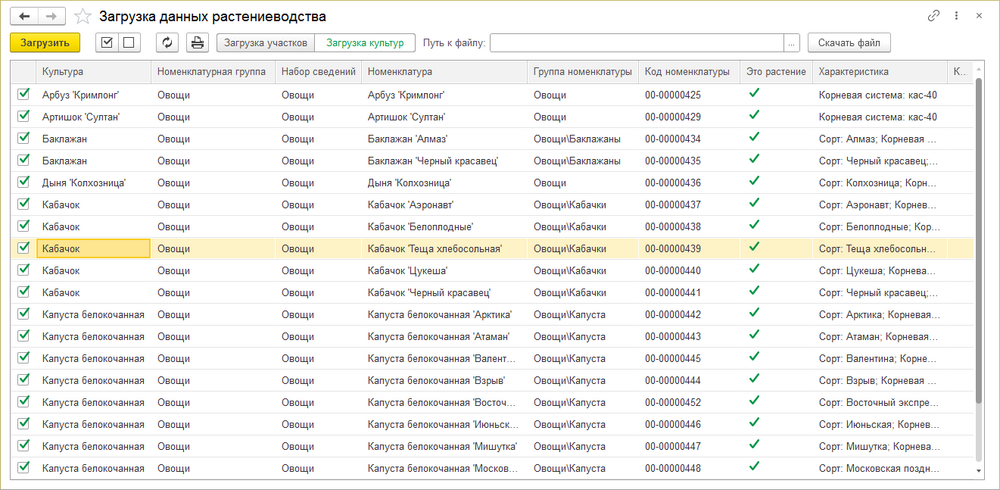Toggle checkbox for Артишок 'Султан' row

(24, 116)
